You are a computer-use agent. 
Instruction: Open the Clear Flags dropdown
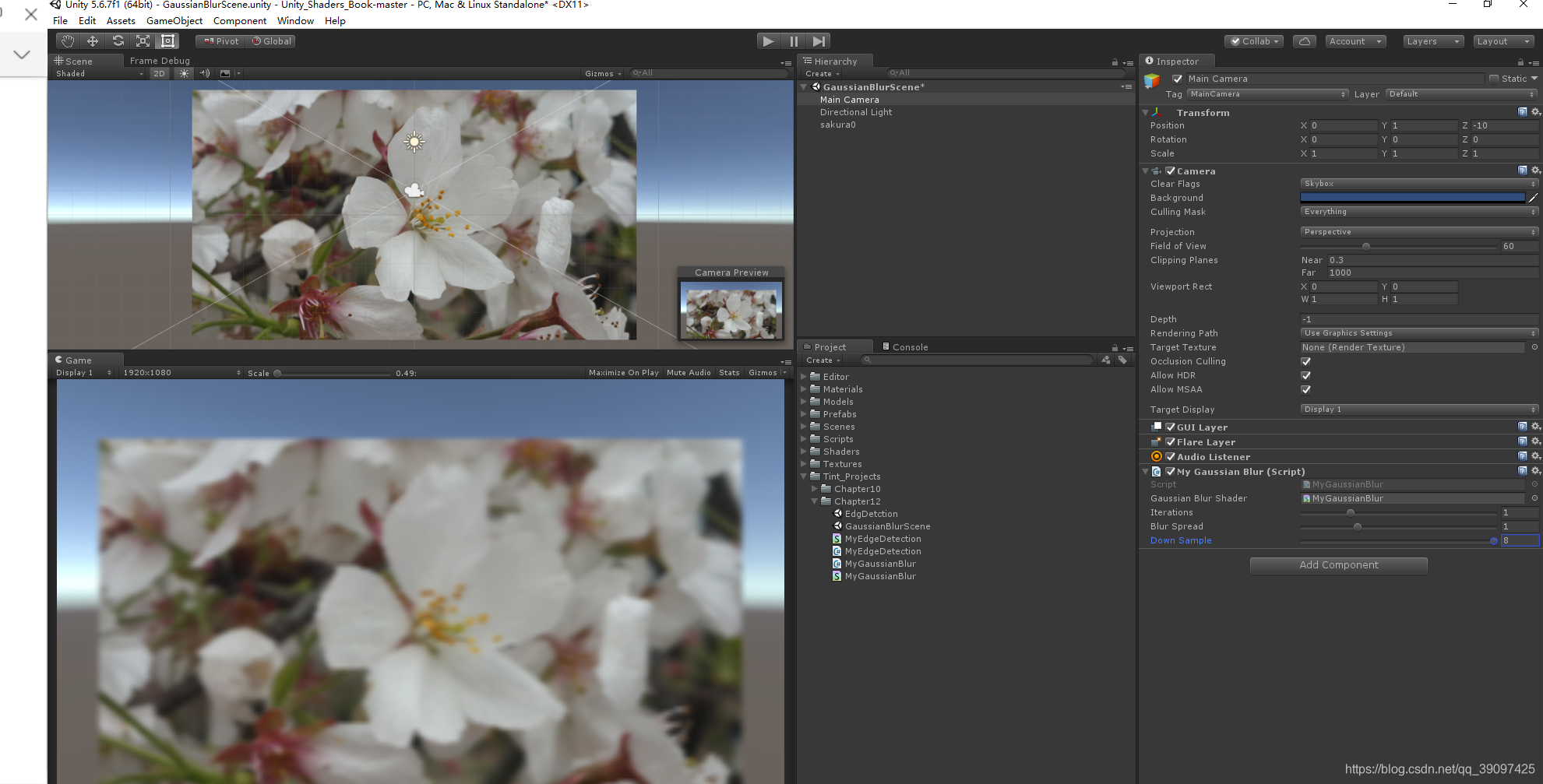1419,184
